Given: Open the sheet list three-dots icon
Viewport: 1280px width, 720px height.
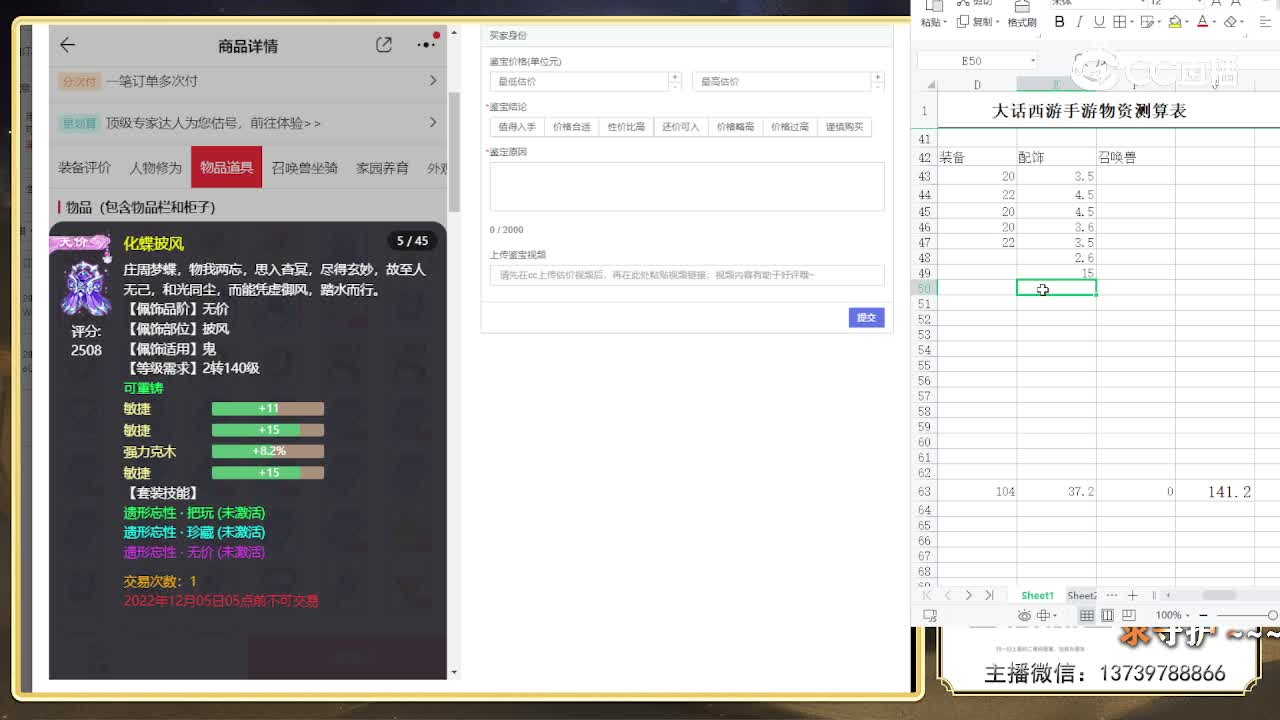Looking at the screenshot, I should coord(1112,595).
